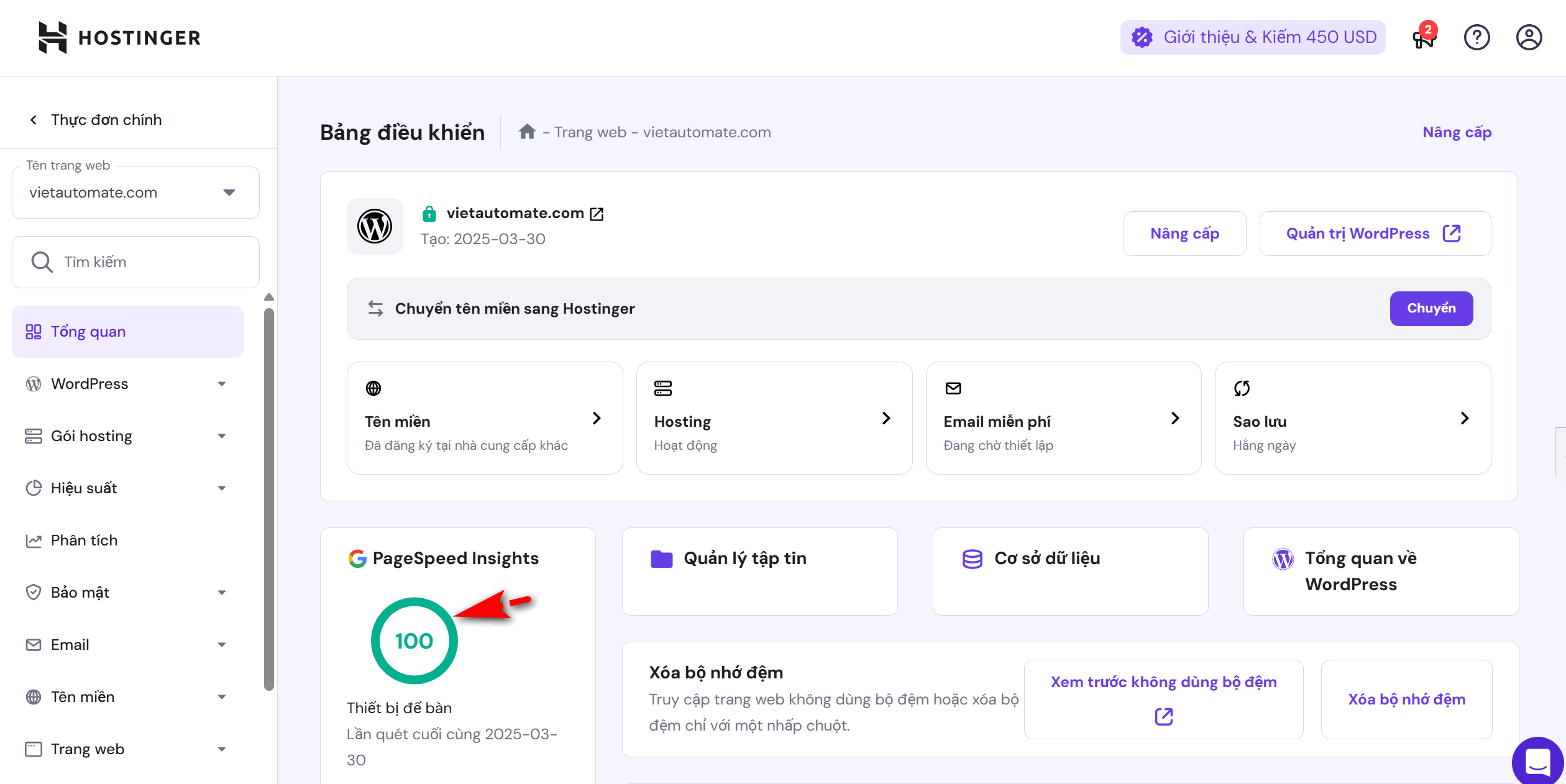Screen dimensions: 1566x784
Task: Open the live chat bubble icon
Action: pos(1538,762)
